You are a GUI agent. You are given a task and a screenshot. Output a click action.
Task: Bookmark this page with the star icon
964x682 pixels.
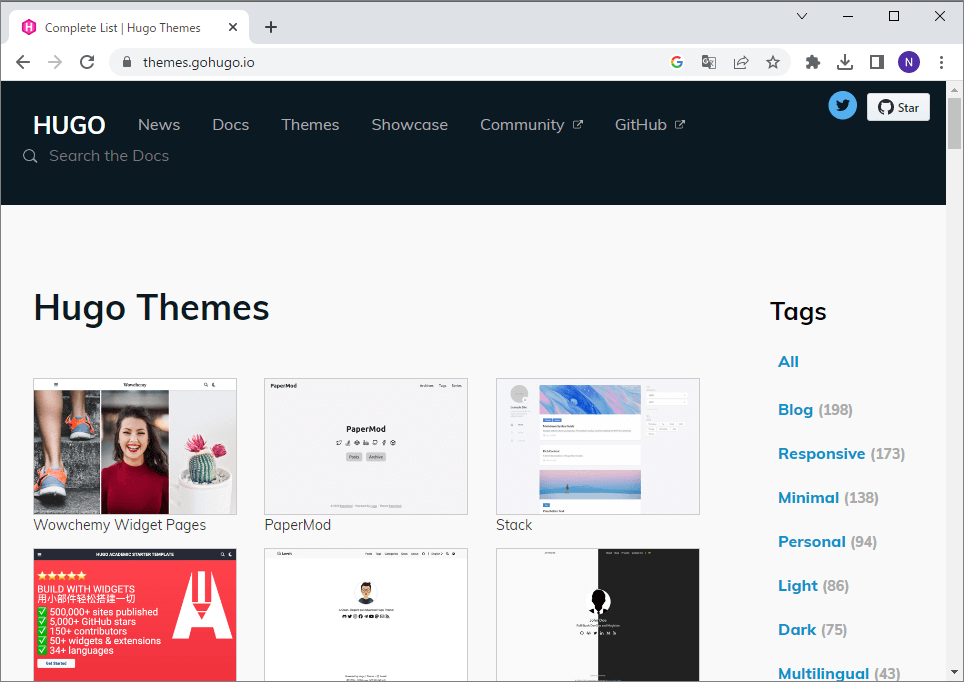pos(773,62)
